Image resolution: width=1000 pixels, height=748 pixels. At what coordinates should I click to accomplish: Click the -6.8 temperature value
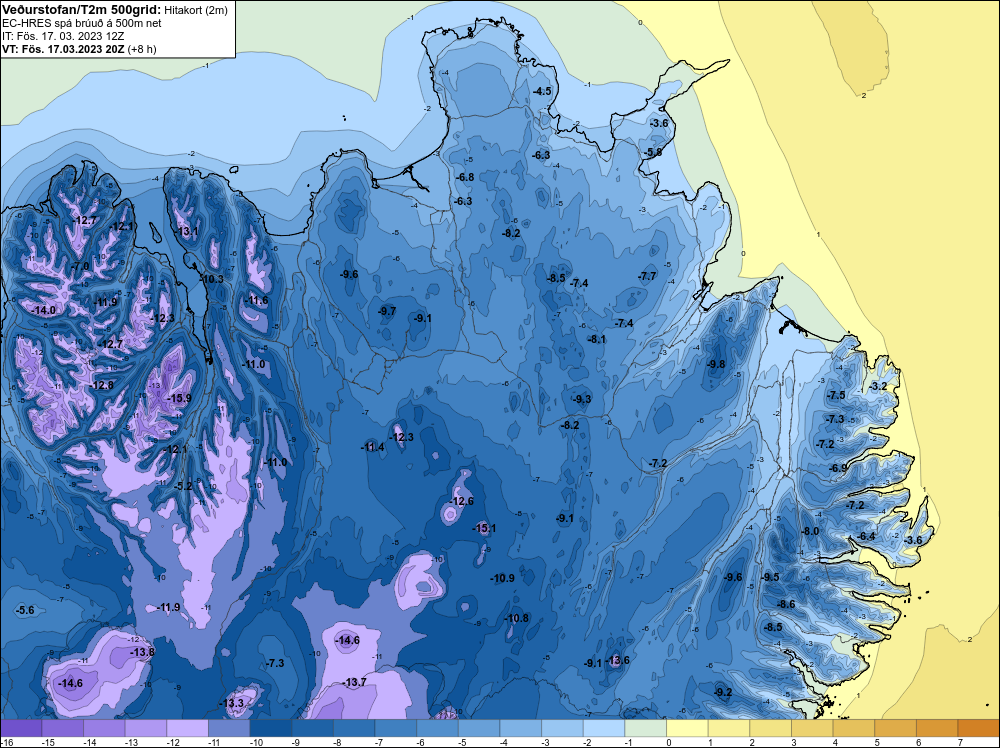[x=464, y=177]
